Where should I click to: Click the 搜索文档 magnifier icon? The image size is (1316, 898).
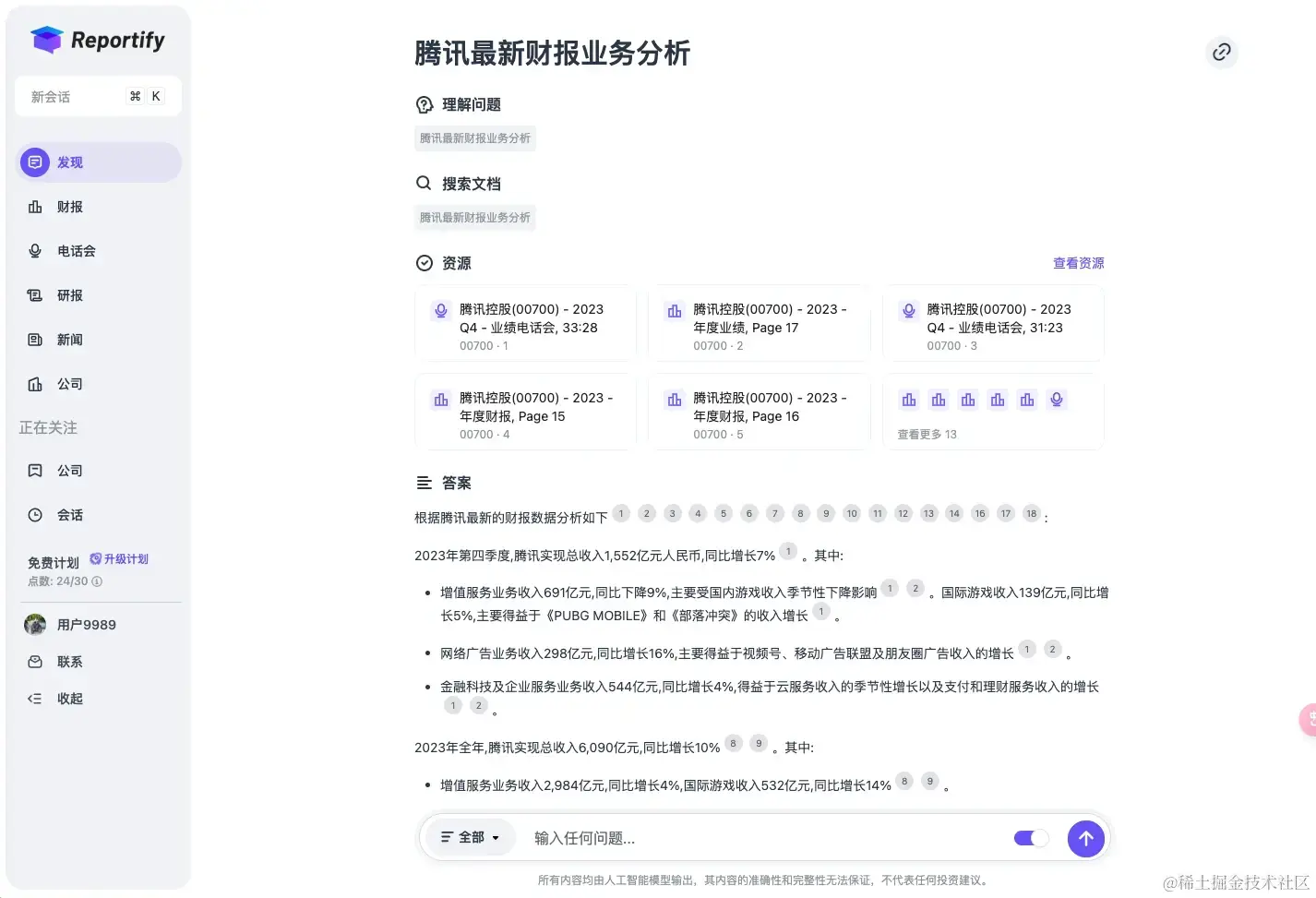click(424, 183)
